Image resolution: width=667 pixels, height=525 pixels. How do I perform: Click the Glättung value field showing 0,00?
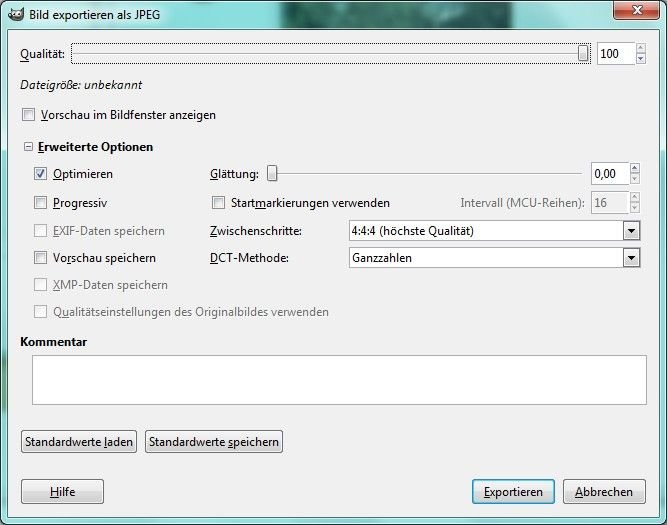tap(610, 174)
